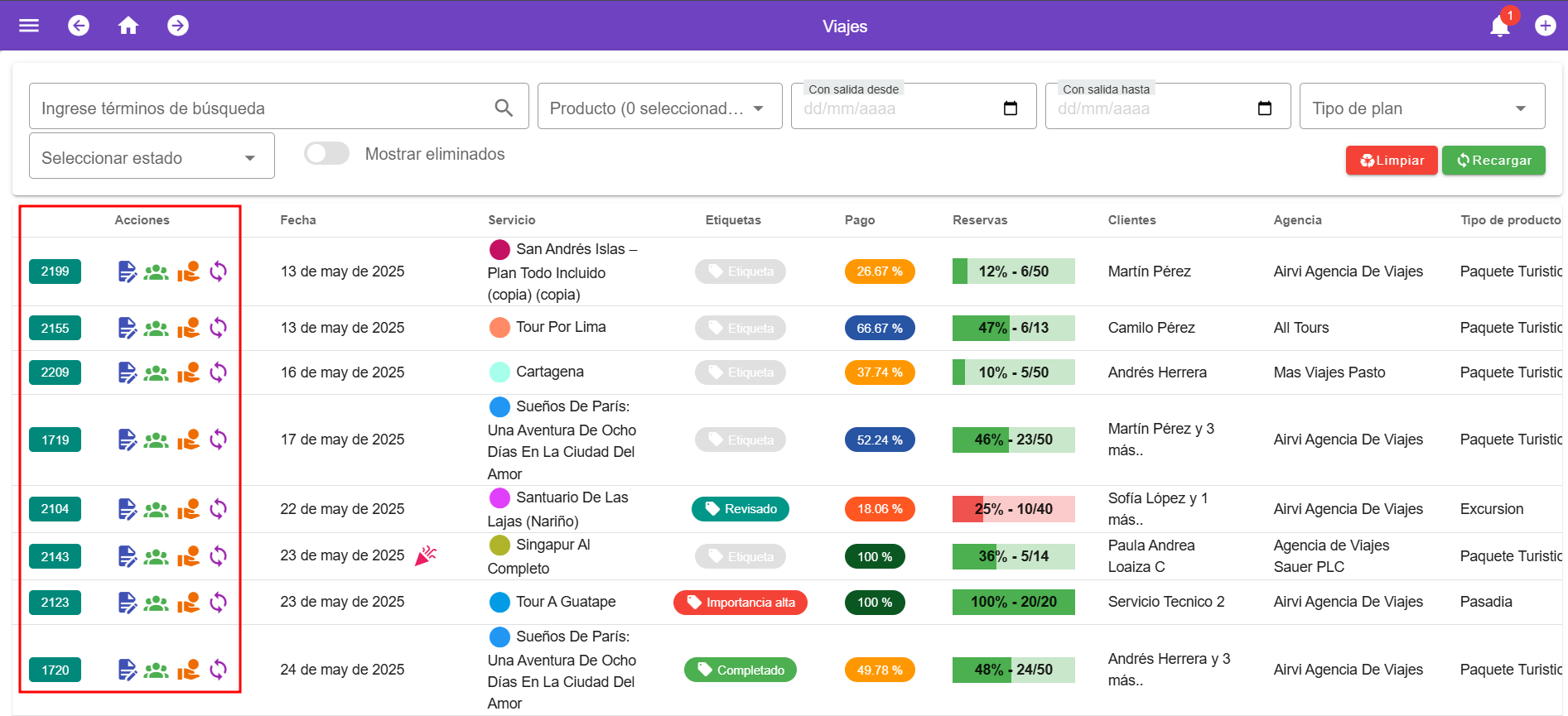This screenshot has width=1568, height=716.
Task: Open the hamburger menu
Action: [29, 26]
